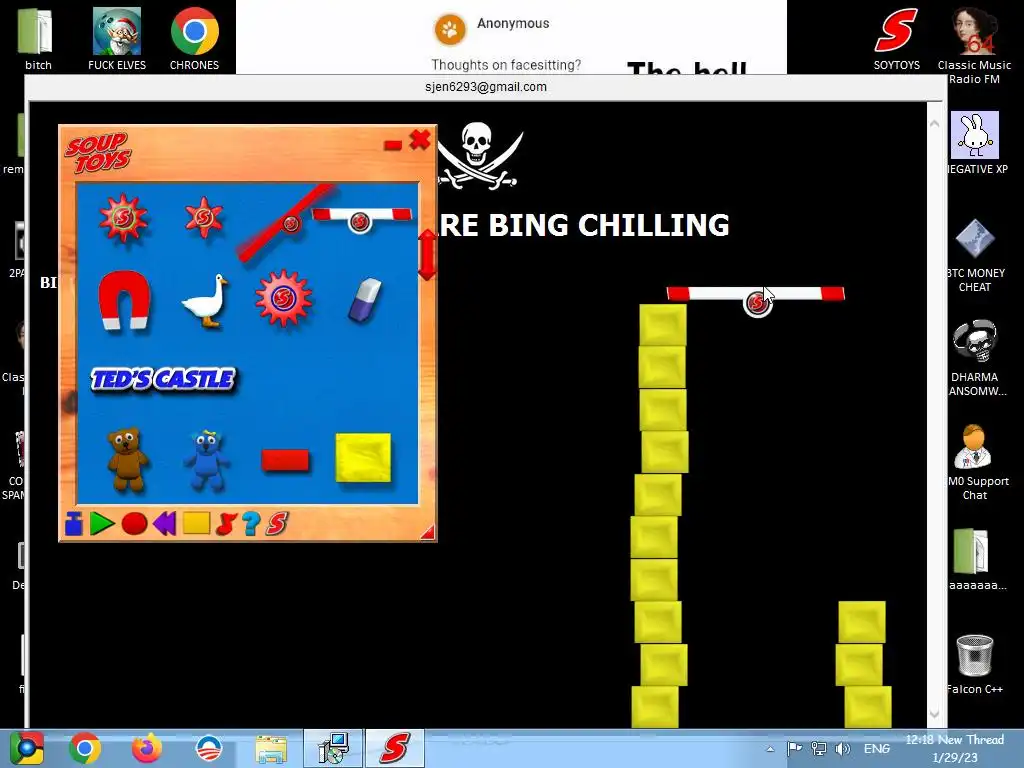Pick the round red cog with blue center
Image resolution: width=1024 pixels, height=768 pixels.
283,298
